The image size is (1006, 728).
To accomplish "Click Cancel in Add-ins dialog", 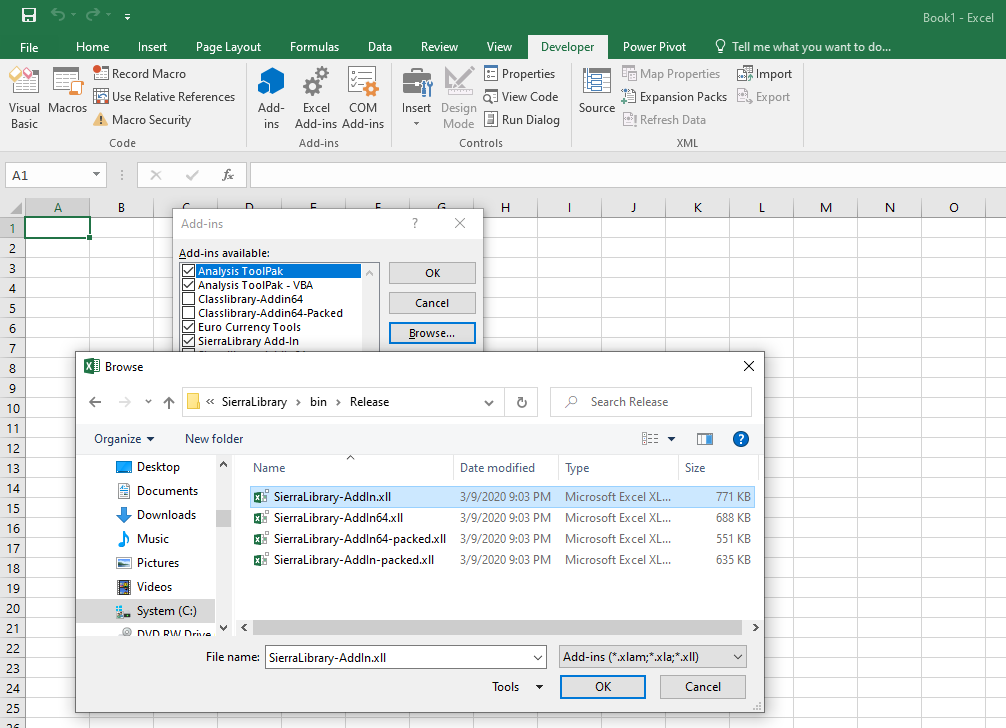I will (x=432, y=303).
